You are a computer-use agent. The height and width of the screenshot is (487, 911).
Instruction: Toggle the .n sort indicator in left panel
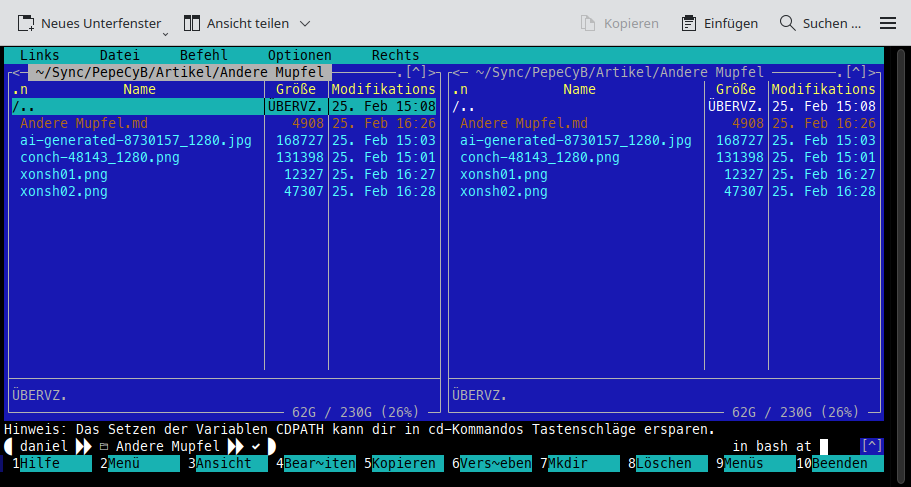20,89
